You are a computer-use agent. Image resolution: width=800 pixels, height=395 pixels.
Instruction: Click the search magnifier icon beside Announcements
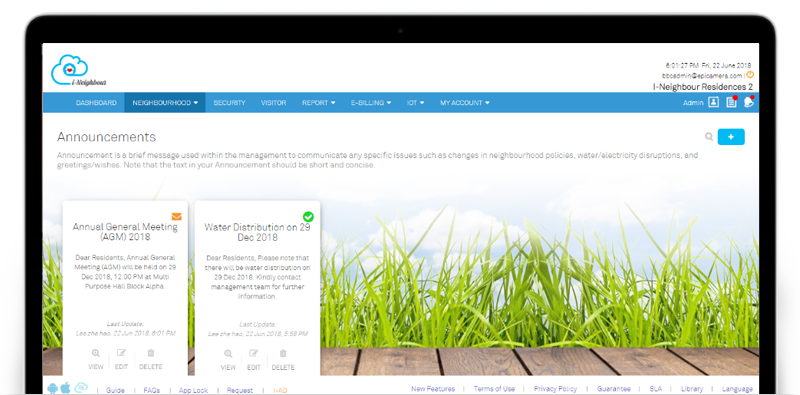point(709,137)
